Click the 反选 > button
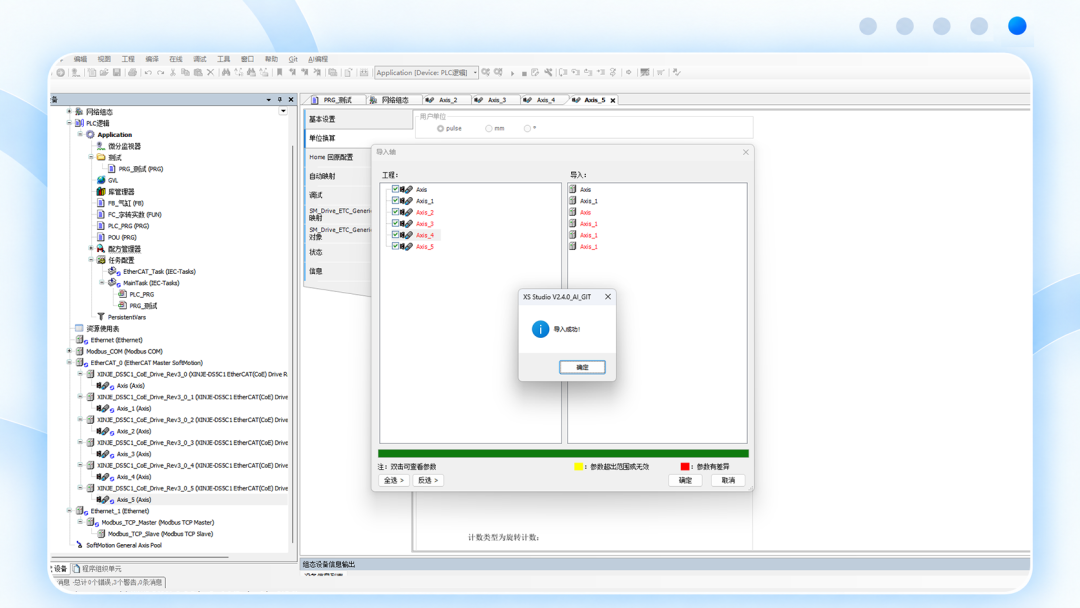 tap(428, 480)
